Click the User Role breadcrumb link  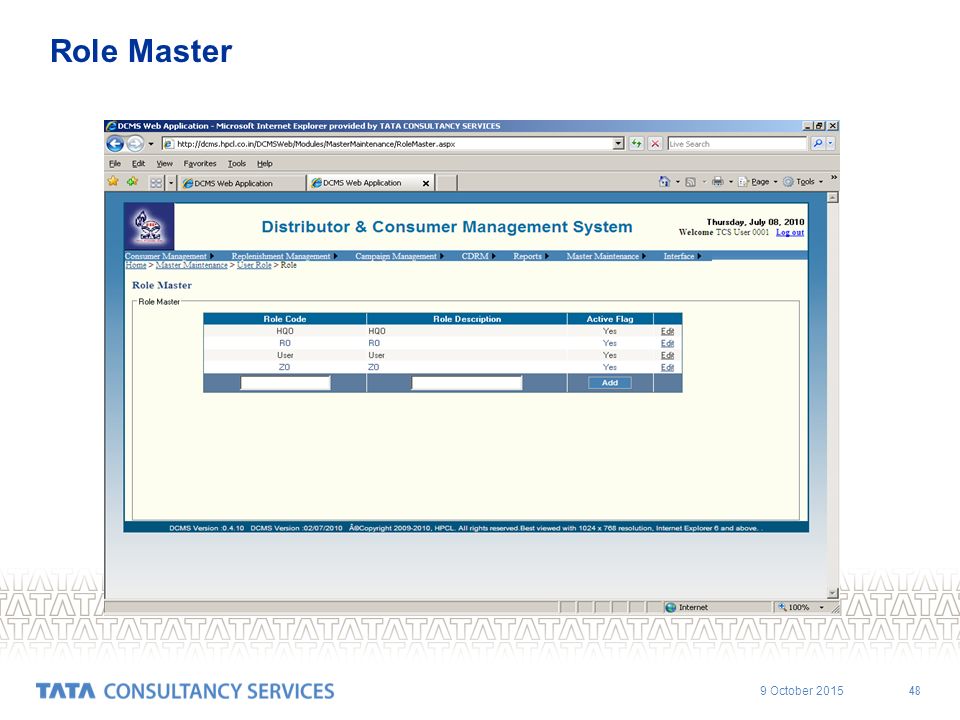coord(254,265)
